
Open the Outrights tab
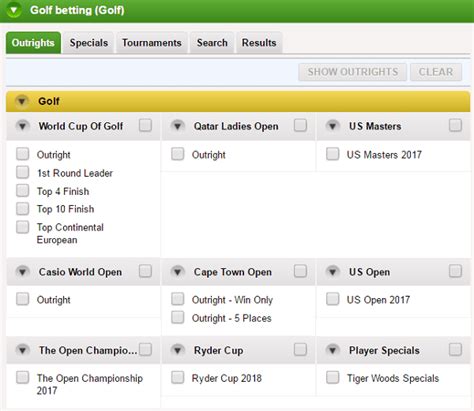(x=33, y=43)
